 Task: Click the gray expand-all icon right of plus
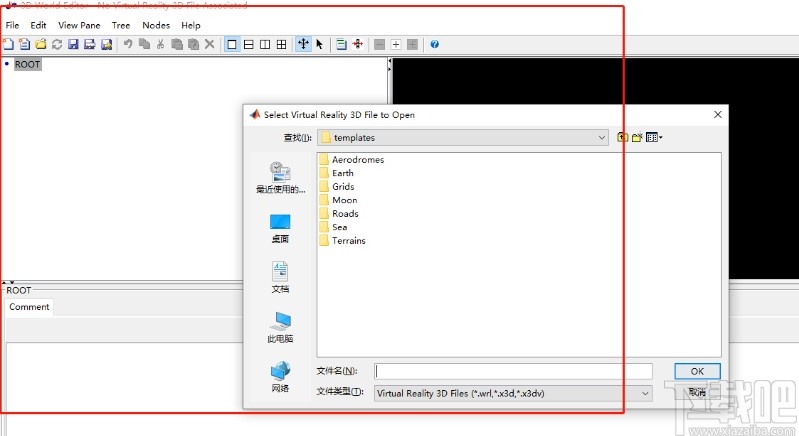coord(412,44)
